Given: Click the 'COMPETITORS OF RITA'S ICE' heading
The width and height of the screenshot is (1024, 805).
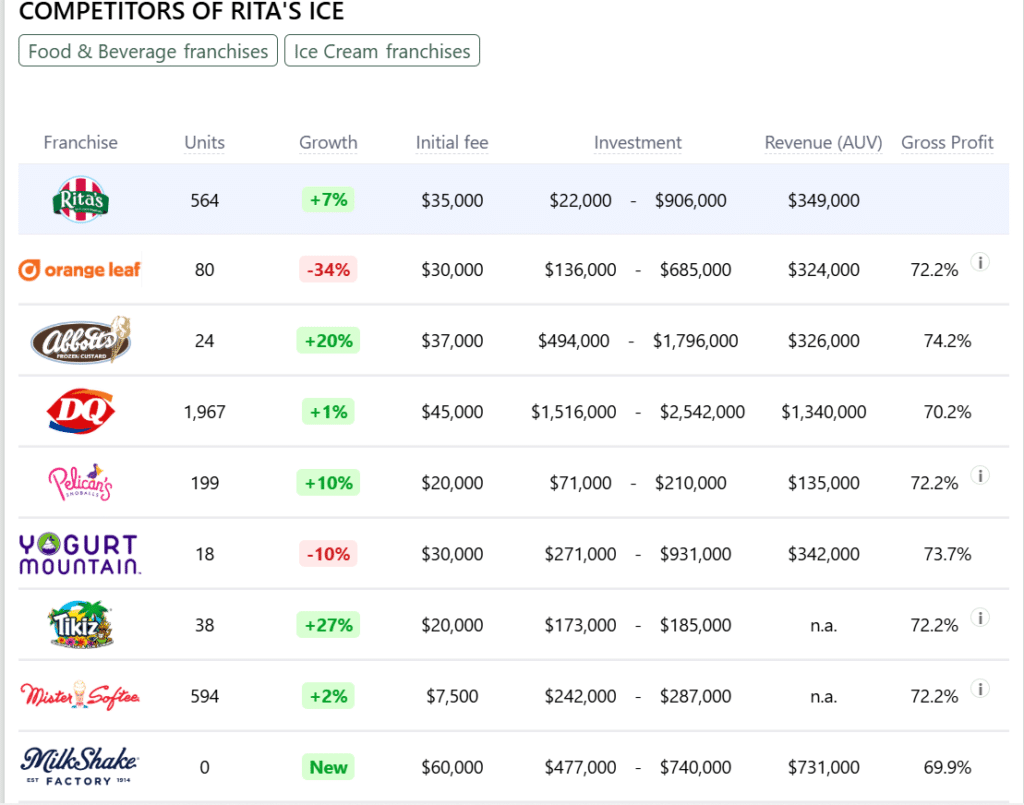Looking at the screenshot, I should pos(181,11).
